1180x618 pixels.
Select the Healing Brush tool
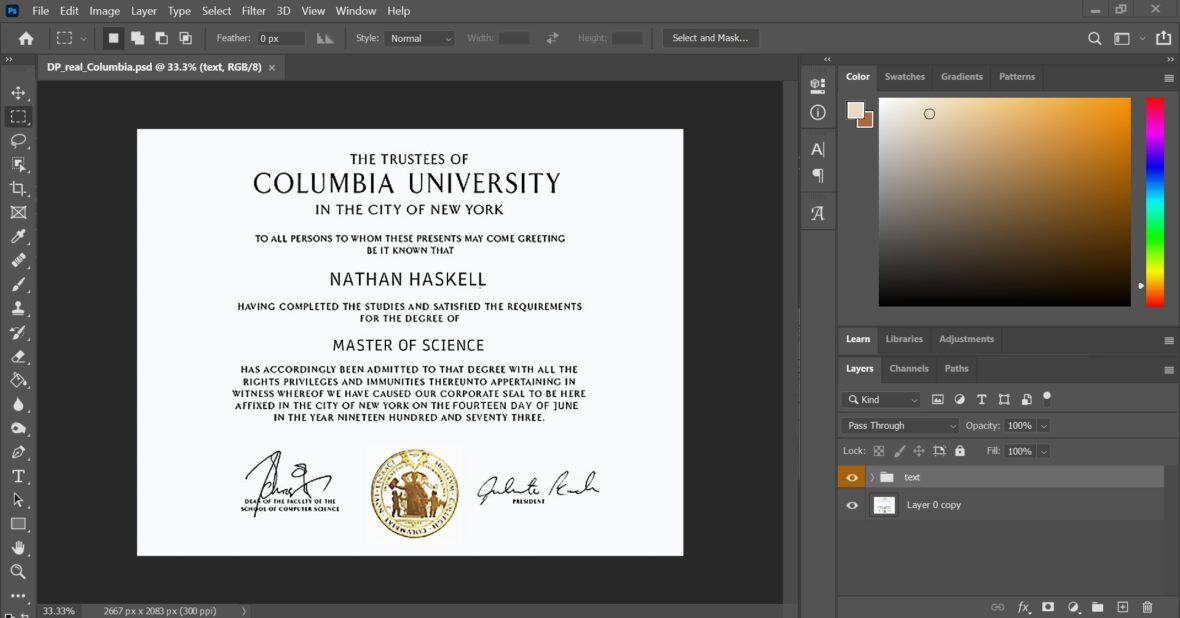[18, 260]
